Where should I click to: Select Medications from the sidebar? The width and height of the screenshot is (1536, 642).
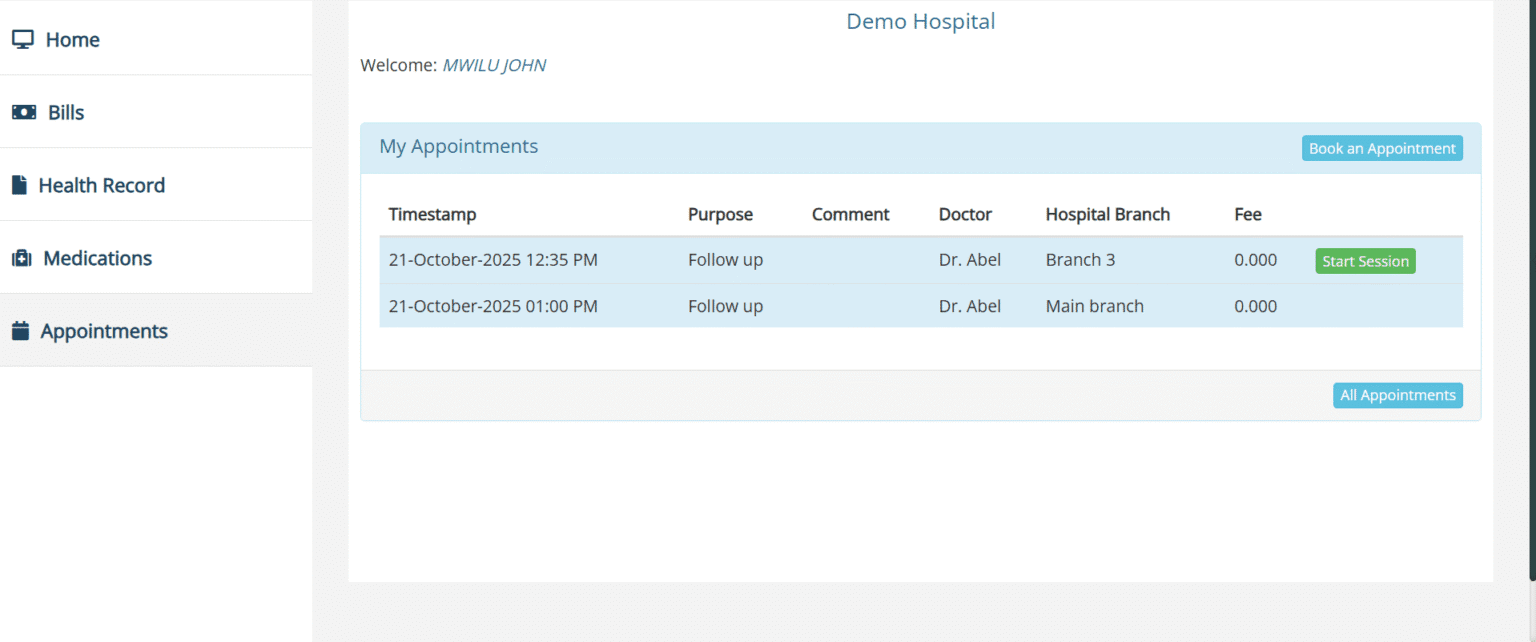97,259
